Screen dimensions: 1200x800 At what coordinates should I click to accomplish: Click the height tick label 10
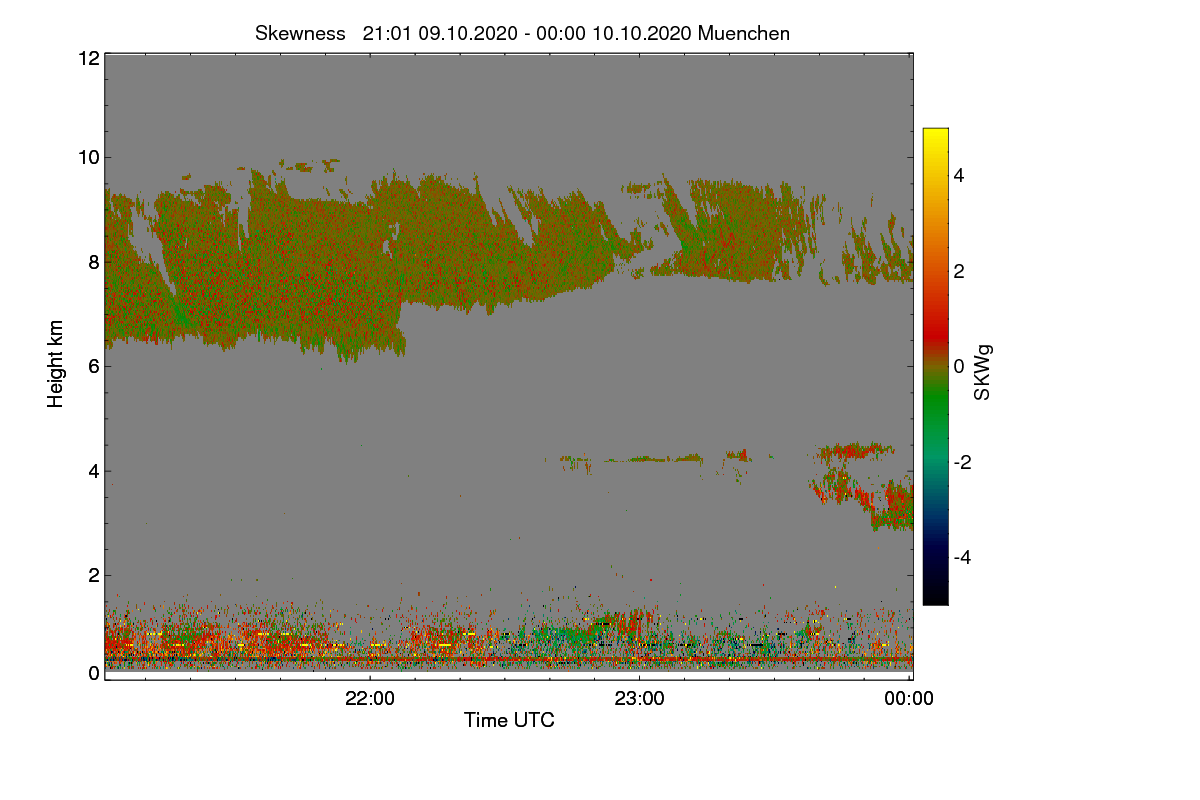87,157
